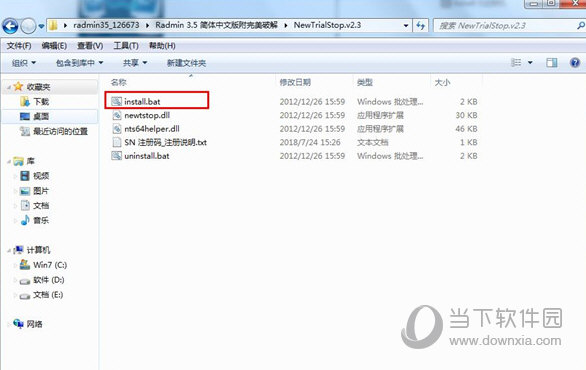Click the uninstall.bat file icon
The image size is (586, 370).
117,155
